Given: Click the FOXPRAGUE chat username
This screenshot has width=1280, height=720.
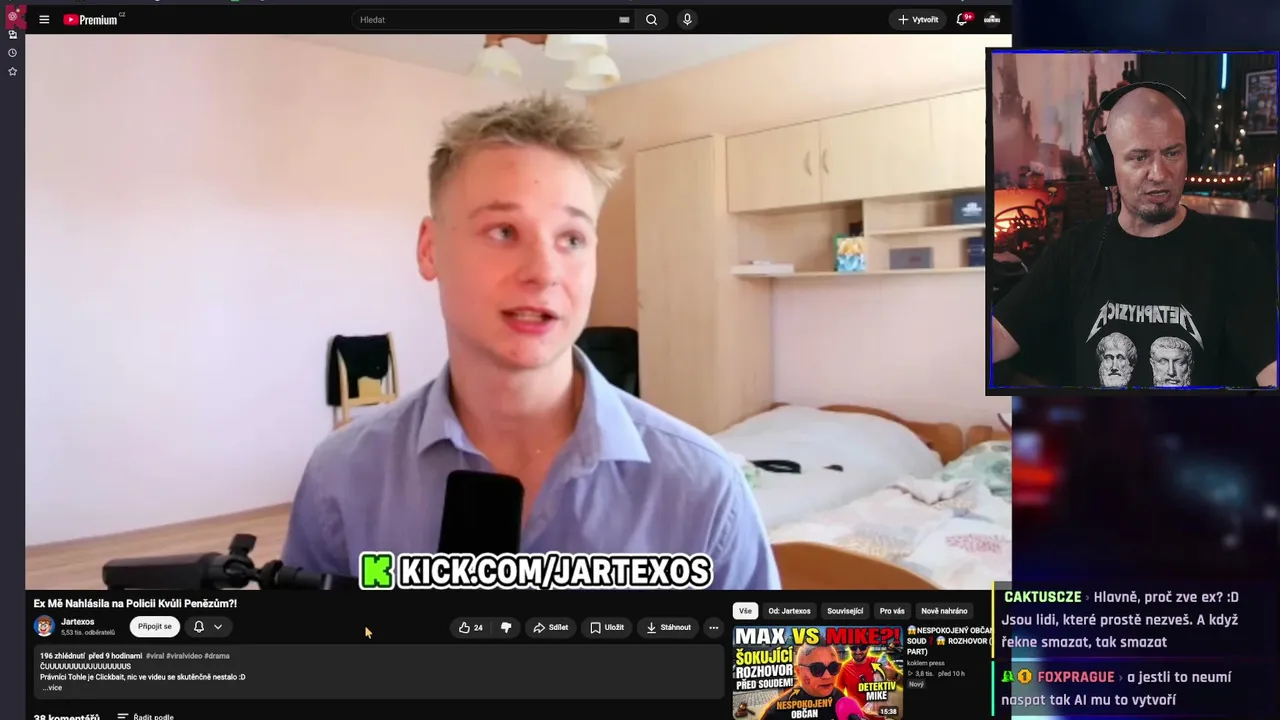Looking at the screenshot, I should point(1075,677).
